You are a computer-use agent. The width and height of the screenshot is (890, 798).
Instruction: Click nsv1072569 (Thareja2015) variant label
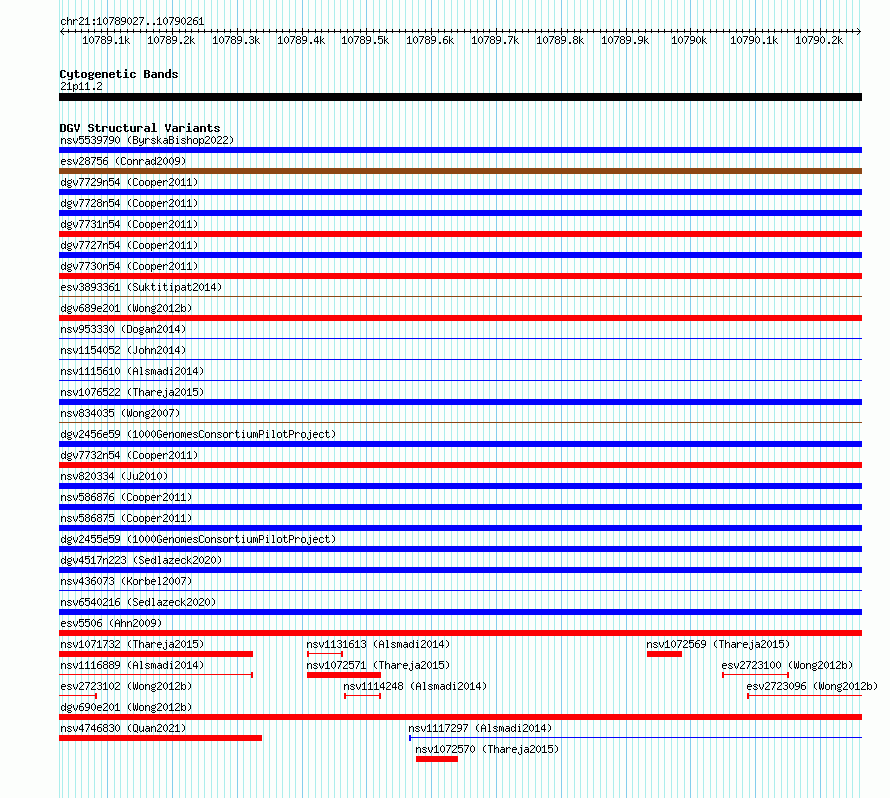point(718,644)
